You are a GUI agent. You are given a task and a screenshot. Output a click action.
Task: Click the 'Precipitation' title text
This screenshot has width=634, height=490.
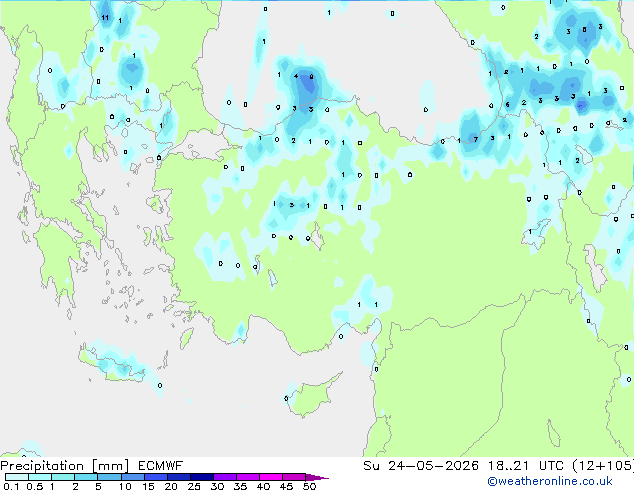[x=42, y=466]
